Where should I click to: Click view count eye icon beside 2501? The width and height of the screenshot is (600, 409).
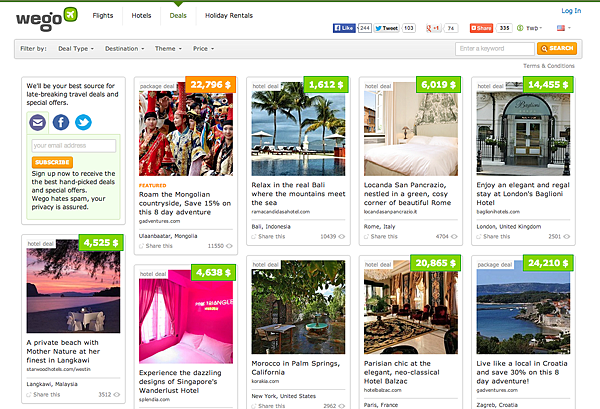pos(567,236)
